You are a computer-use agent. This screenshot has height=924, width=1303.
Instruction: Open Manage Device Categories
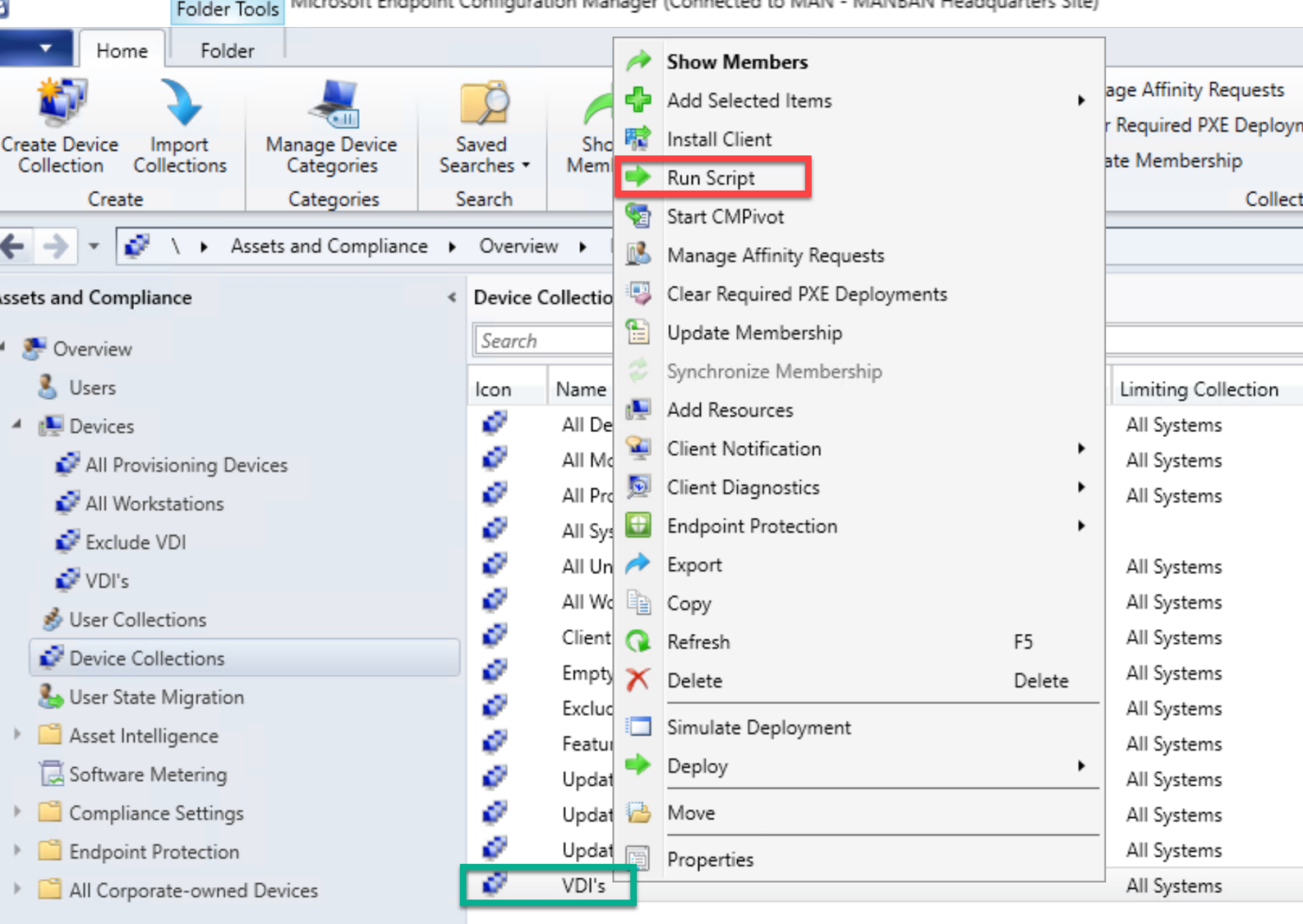pos(331,127)
